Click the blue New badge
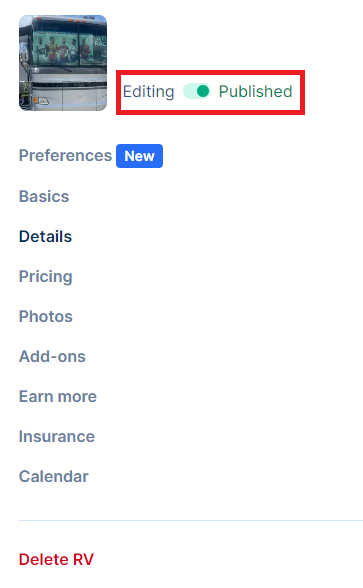The height and width of the screenshot is (588, 363). point(140,156)
